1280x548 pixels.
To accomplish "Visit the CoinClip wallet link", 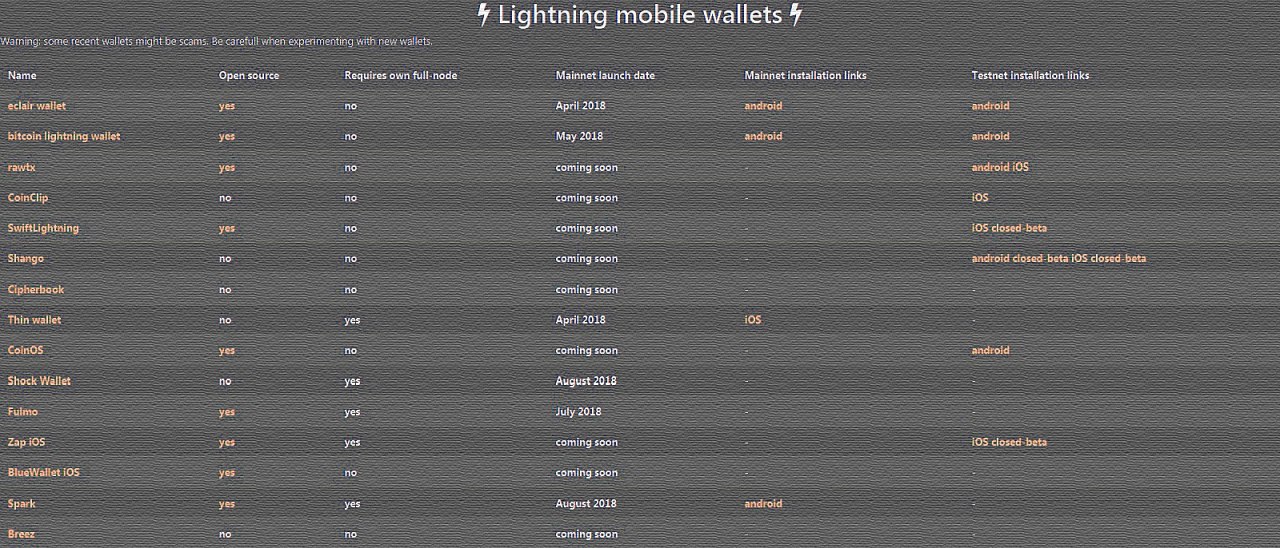I will coord(28,198).
